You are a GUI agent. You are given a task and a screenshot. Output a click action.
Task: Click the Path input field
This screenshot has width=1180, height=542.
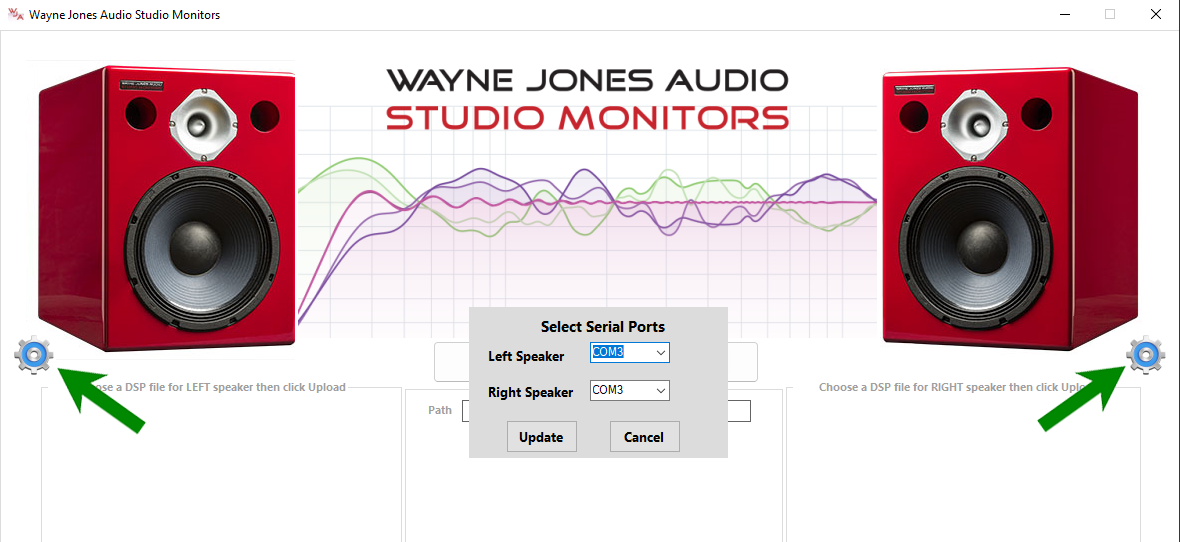607,410
